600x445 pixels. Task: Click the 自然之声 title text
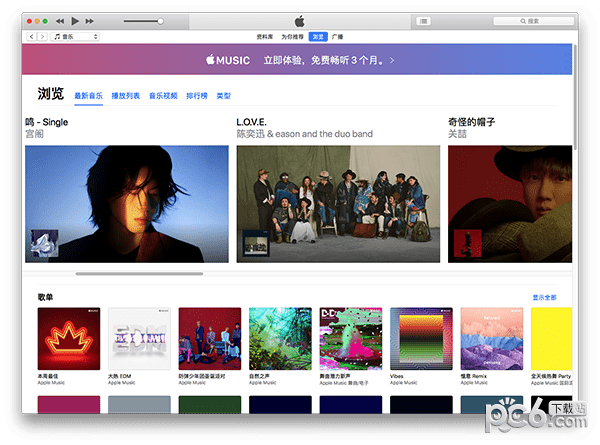pyautogui.click(x=259, y=376)
